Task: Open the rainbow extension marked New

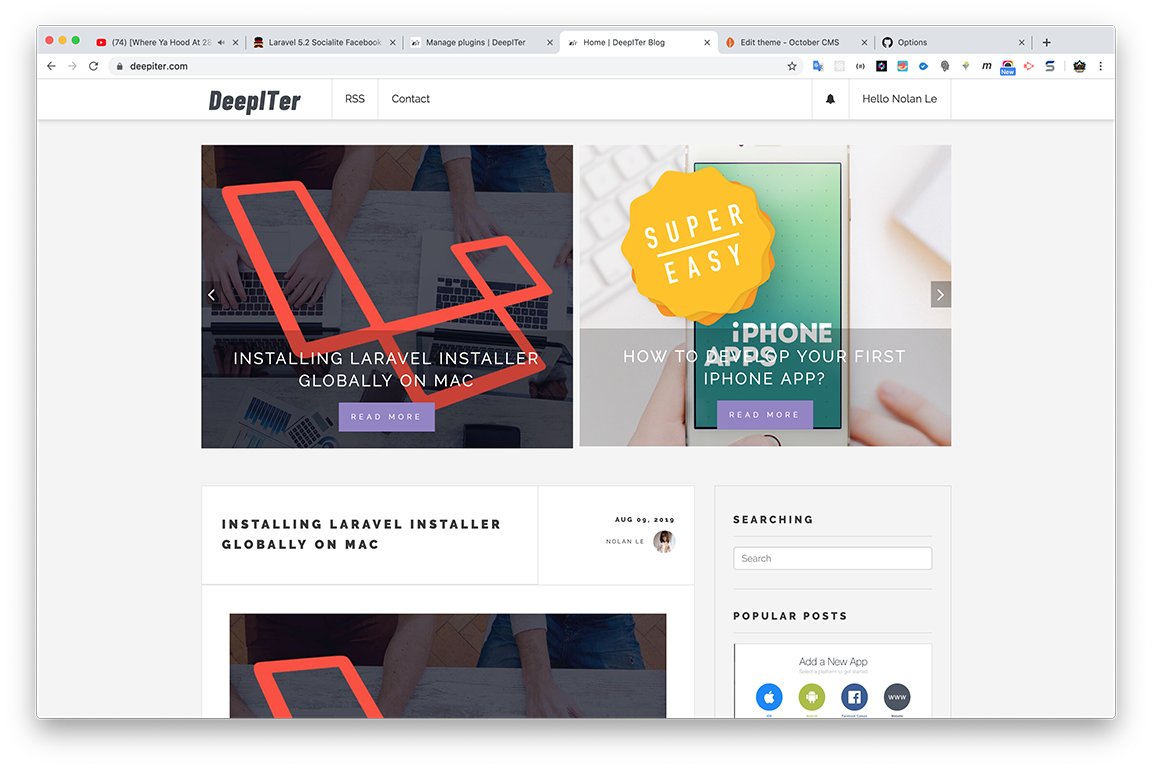Action: click(x=1008, y=68)
